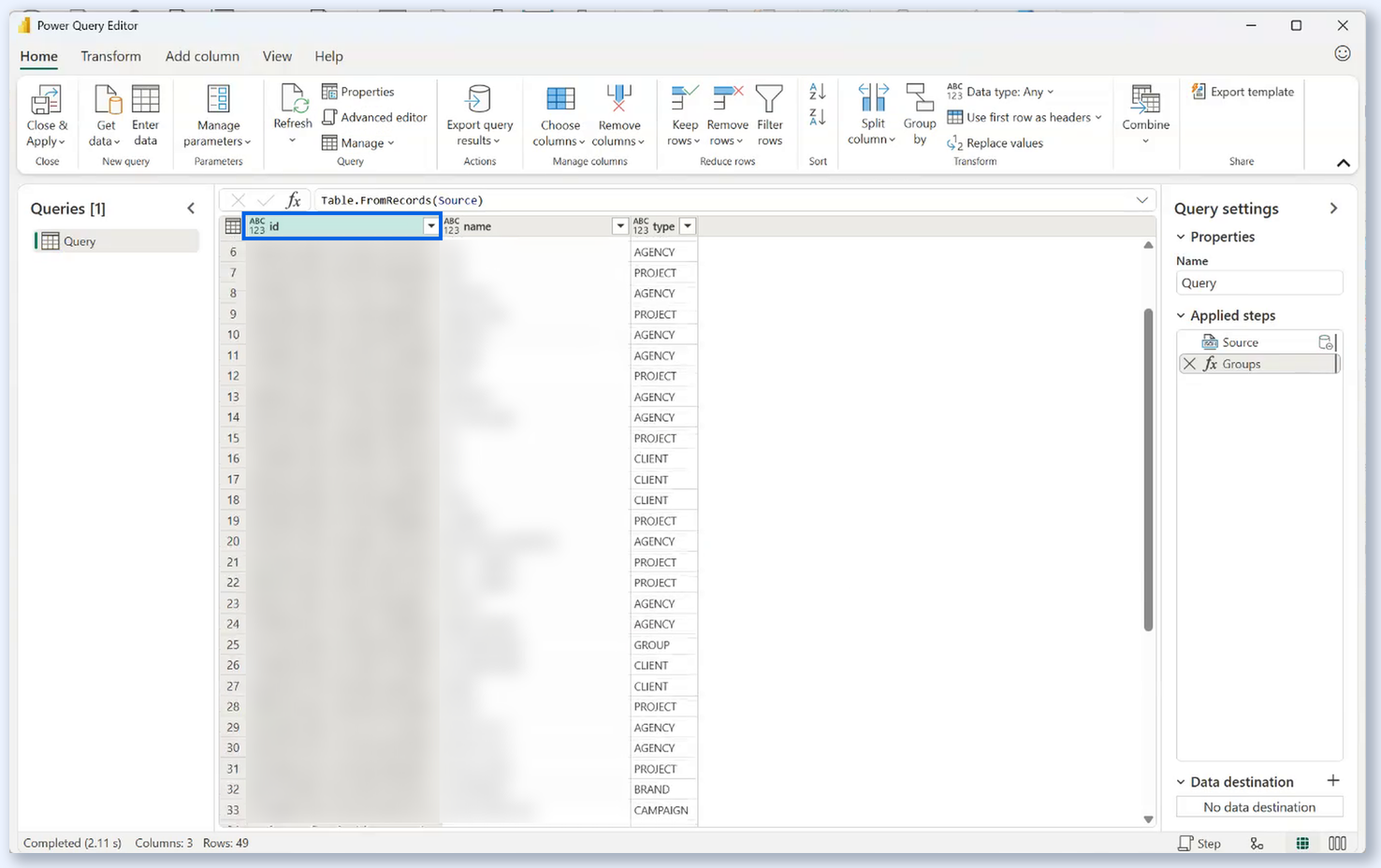The height and width of the screenshot is (868, 1381).
Task: Click the scroll up arrow of table
Action: point(1148,245)
